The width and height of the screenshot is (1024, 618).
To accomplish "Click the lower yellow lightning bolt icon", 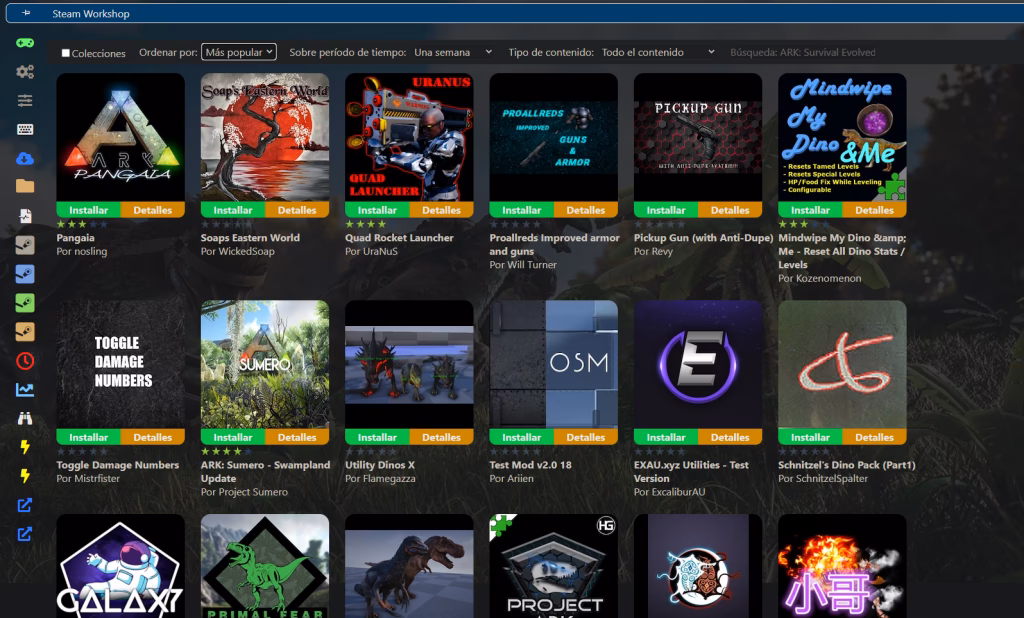I will pos(25,476).
